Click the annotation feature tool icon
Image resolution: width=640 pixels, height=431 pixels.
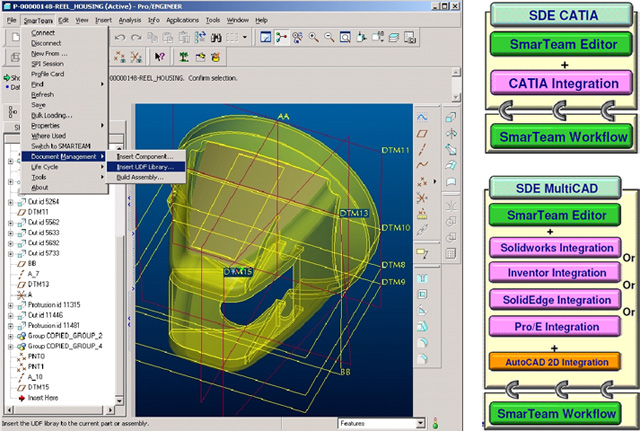[x=422, y=253]
